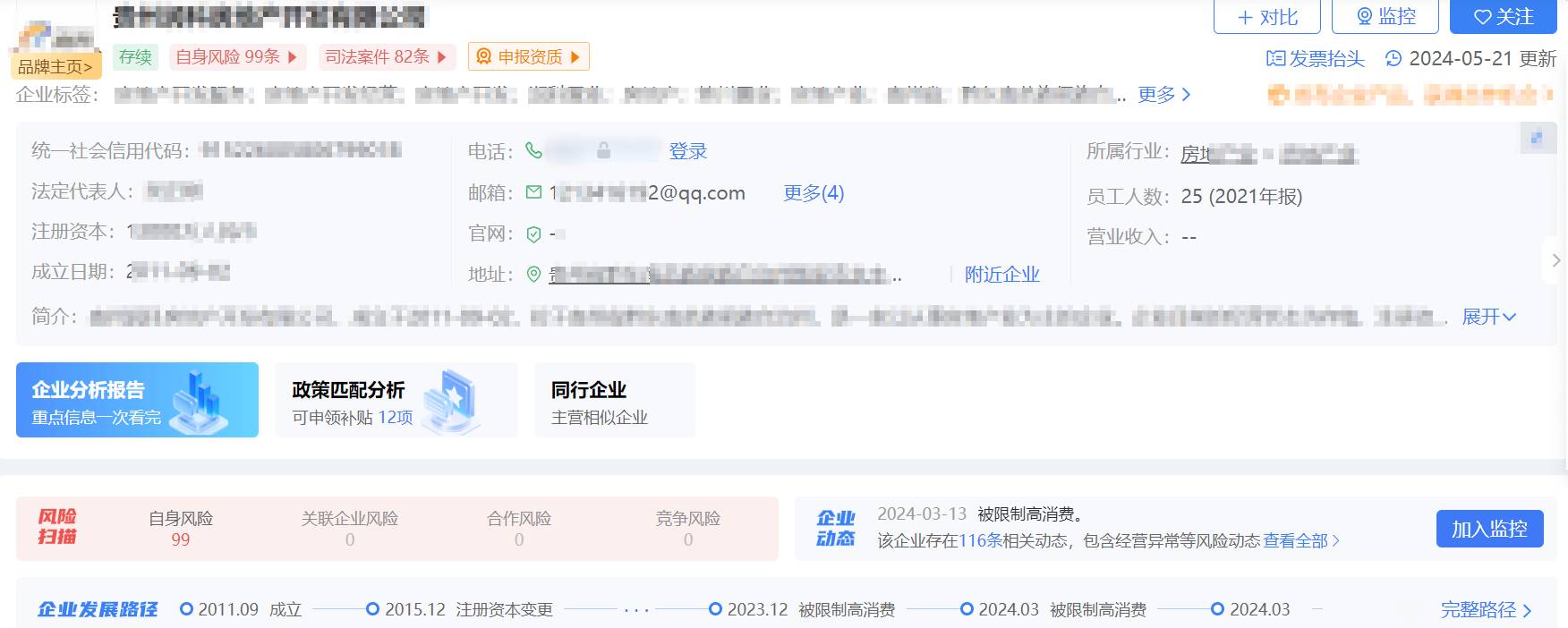
Task: Open 发票抬头 invoice header
Action: 1315,59
